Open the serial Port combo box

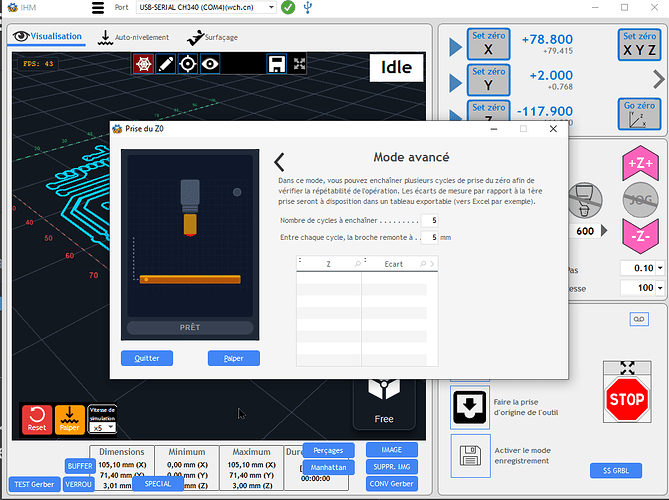[x=206, y=7]
